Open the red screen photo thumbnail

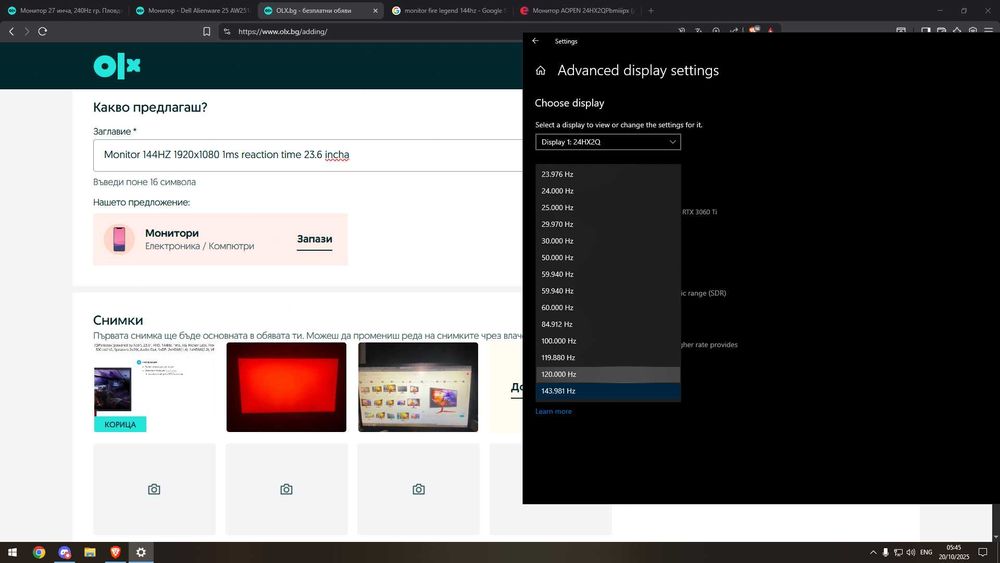click(286, 387)
